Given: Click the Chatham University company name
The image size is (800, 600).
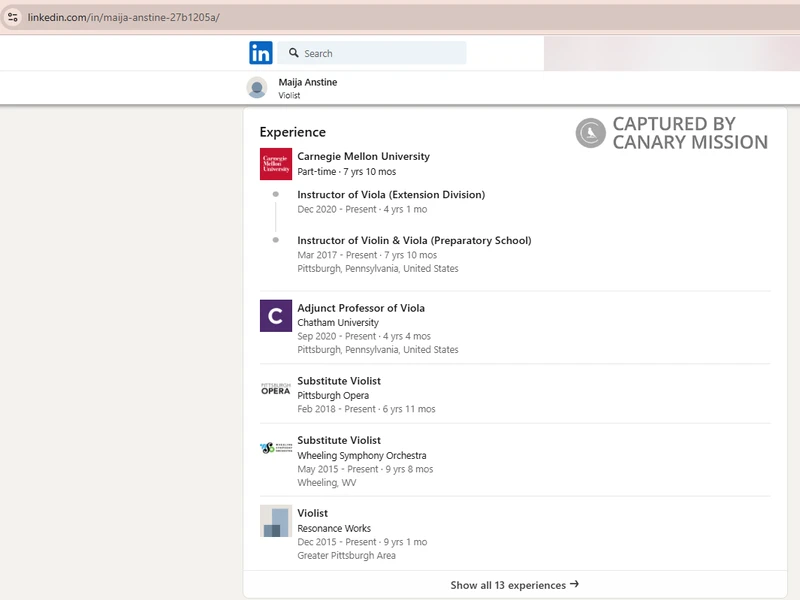Looking at the screenshot, I should (x=338, y=322).
